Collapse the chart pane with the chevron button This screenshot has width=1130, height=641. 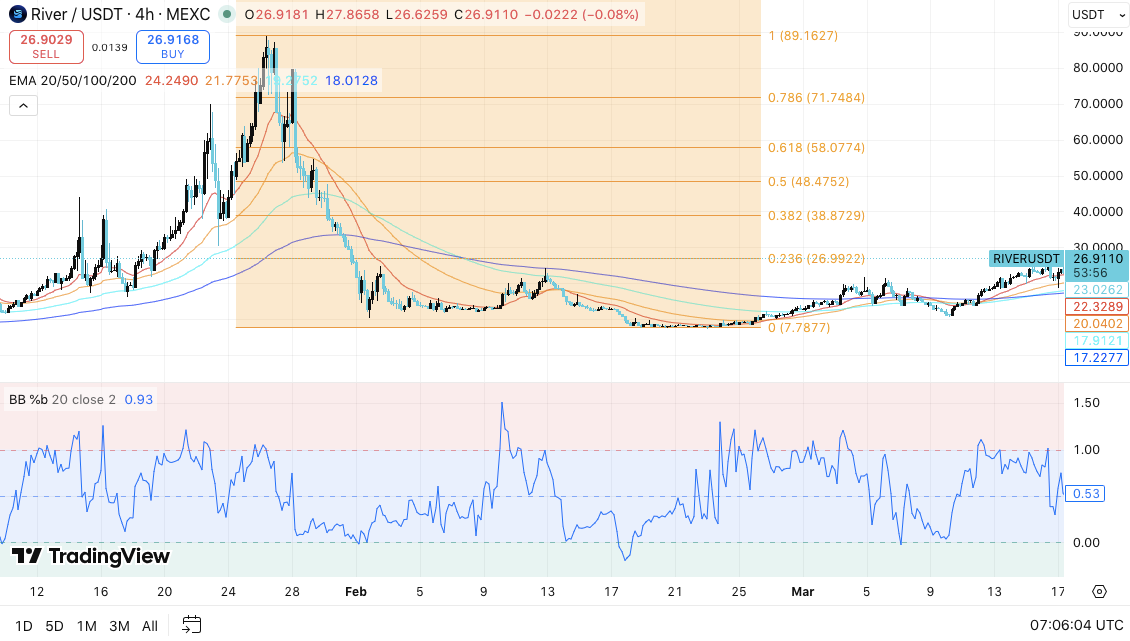point(23,105)
